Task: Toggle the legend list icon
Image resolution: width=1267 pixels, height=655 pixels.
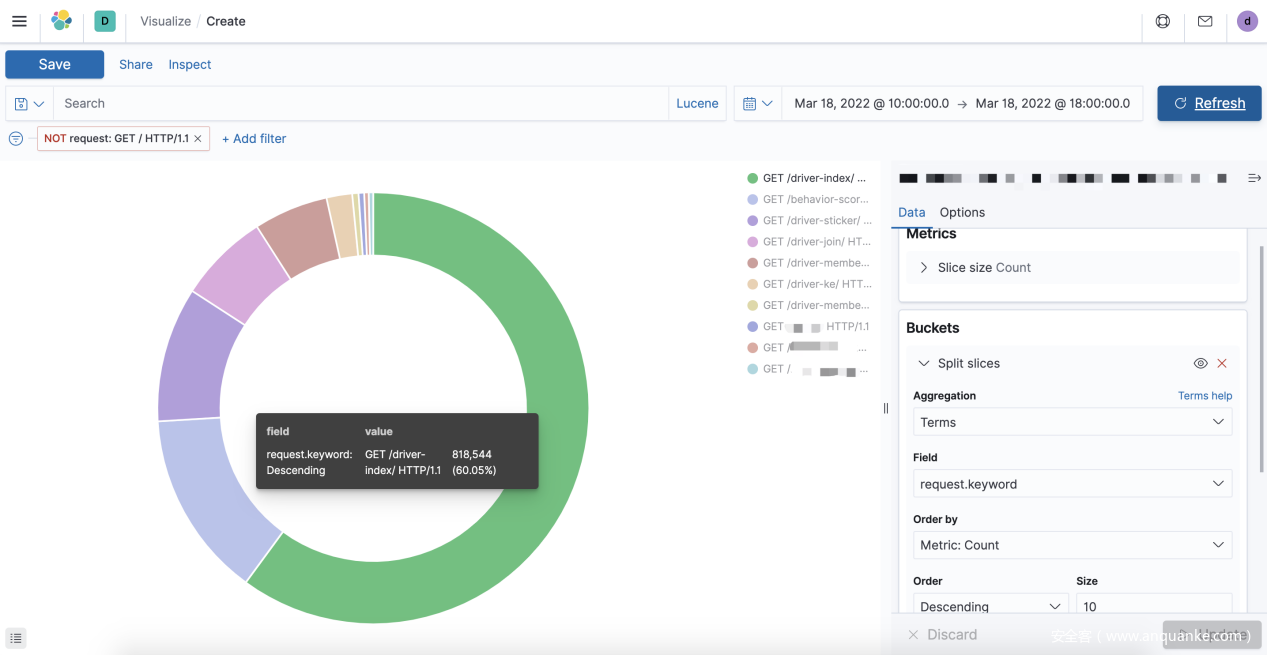Action: pos(16,638)
